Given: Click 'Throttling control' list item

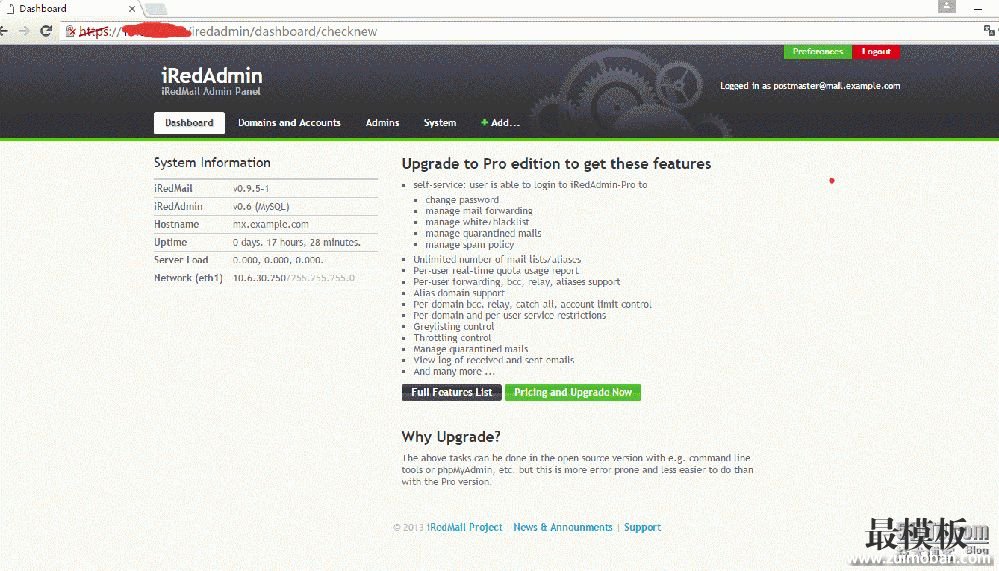Looking at the screenshot, I should point(452,338).
